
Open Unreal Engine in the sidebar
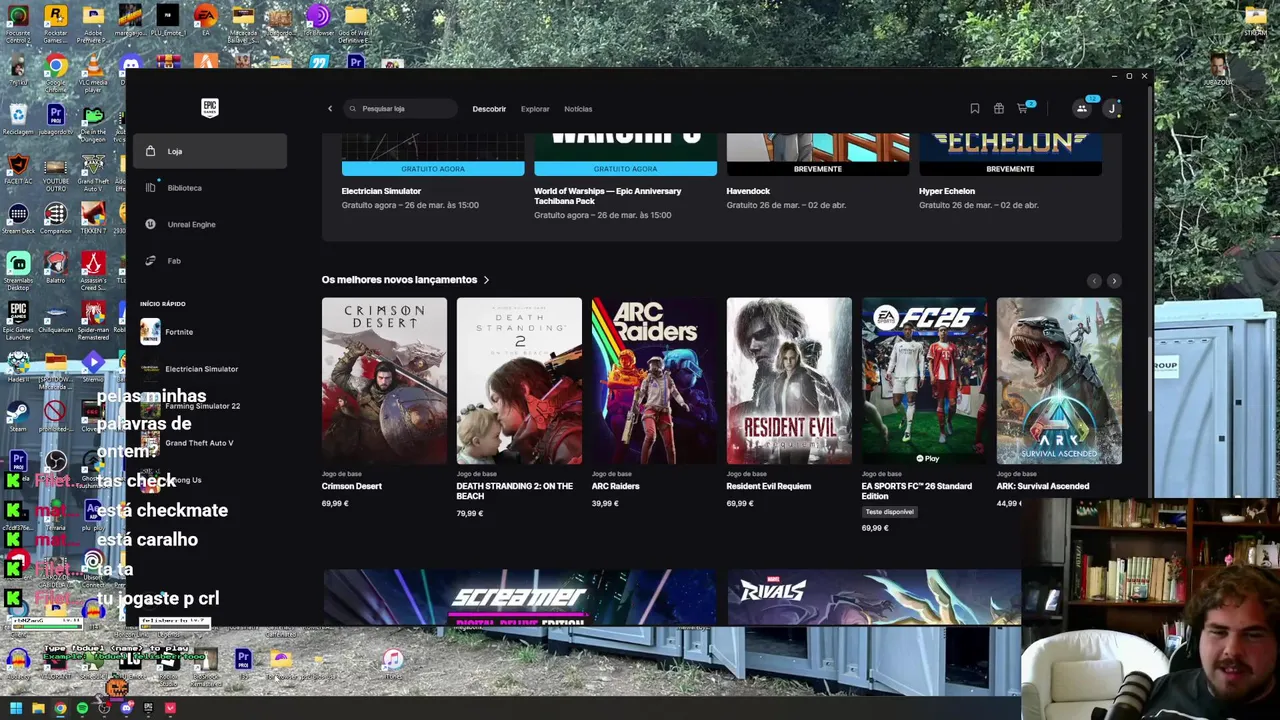point(210,224)
